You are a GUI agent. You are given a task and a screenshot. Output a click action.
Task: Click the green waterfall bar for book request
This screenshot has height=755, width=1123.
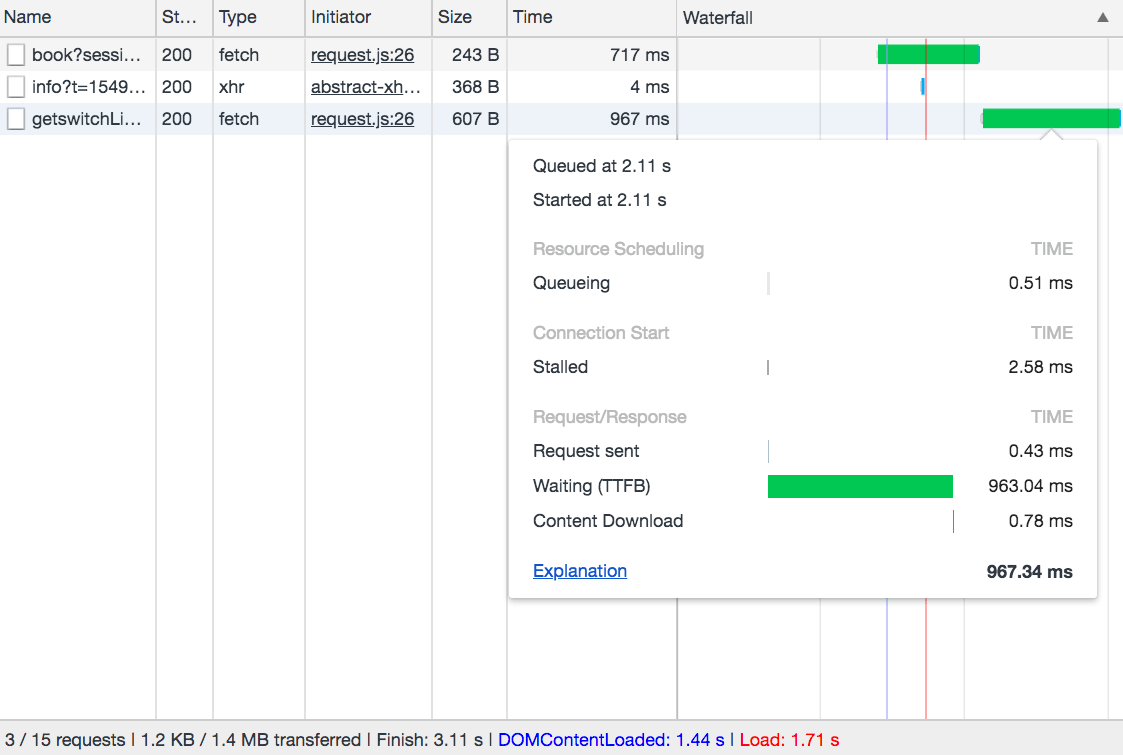(x=929, y=54)
